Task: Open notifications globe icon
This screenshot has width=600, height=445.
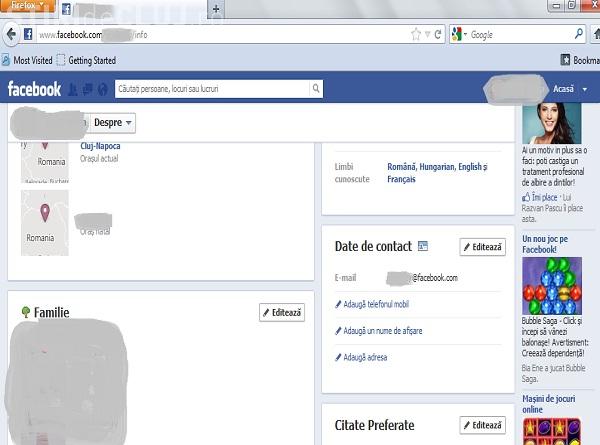Action: pos(103,89)
